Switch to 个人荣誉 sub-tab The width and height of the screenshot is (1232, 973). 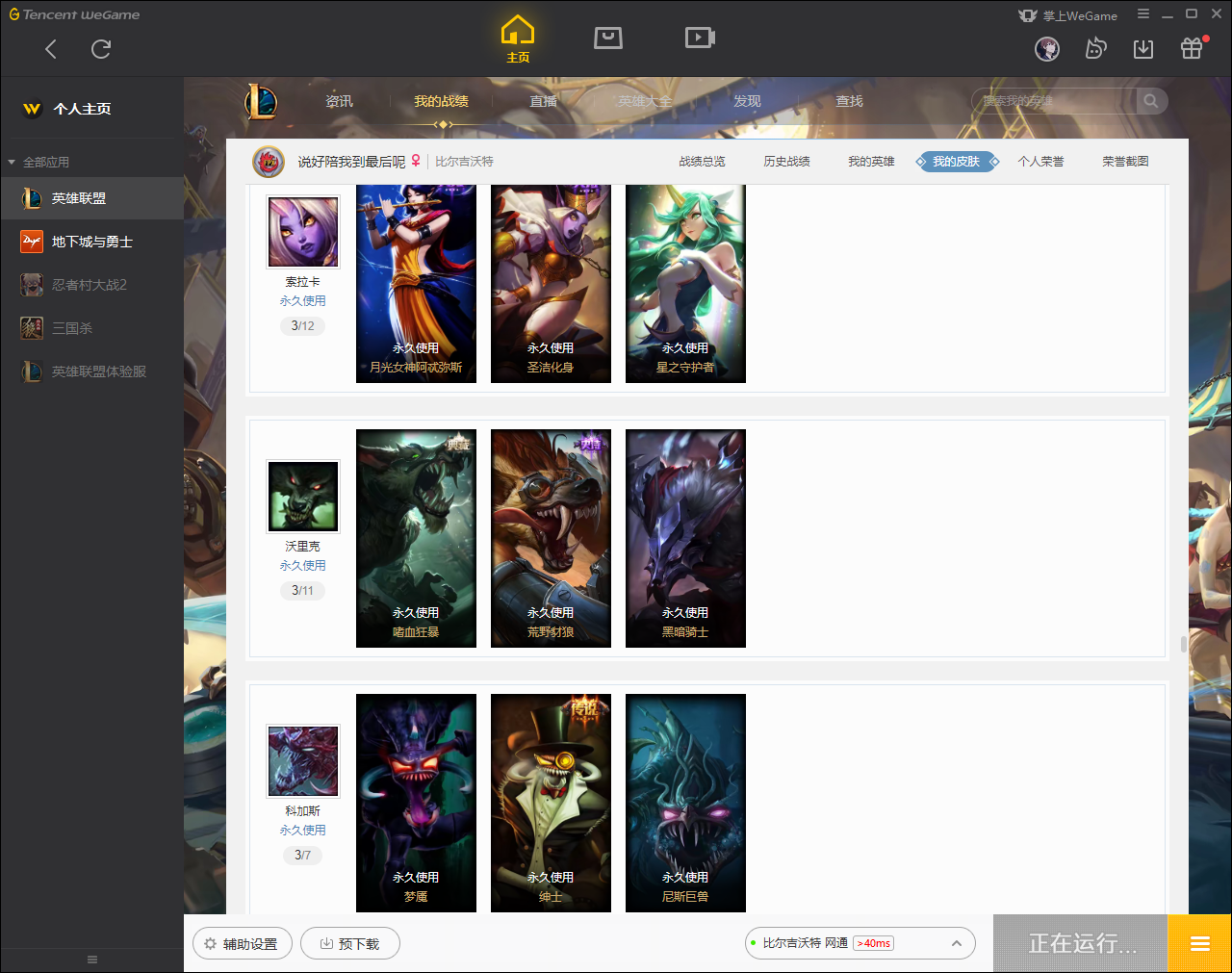(x=1040, y=162)
